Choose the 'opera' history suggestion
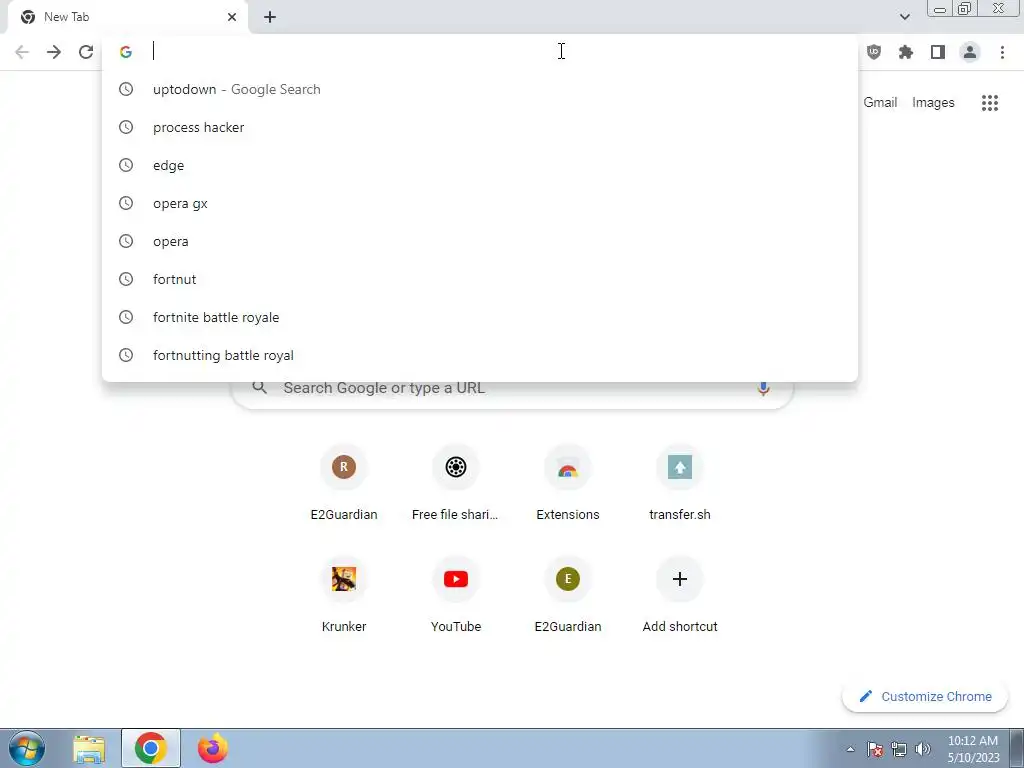Image resolution: width=1024 pixels, height=768 pixels. [480, 241]
